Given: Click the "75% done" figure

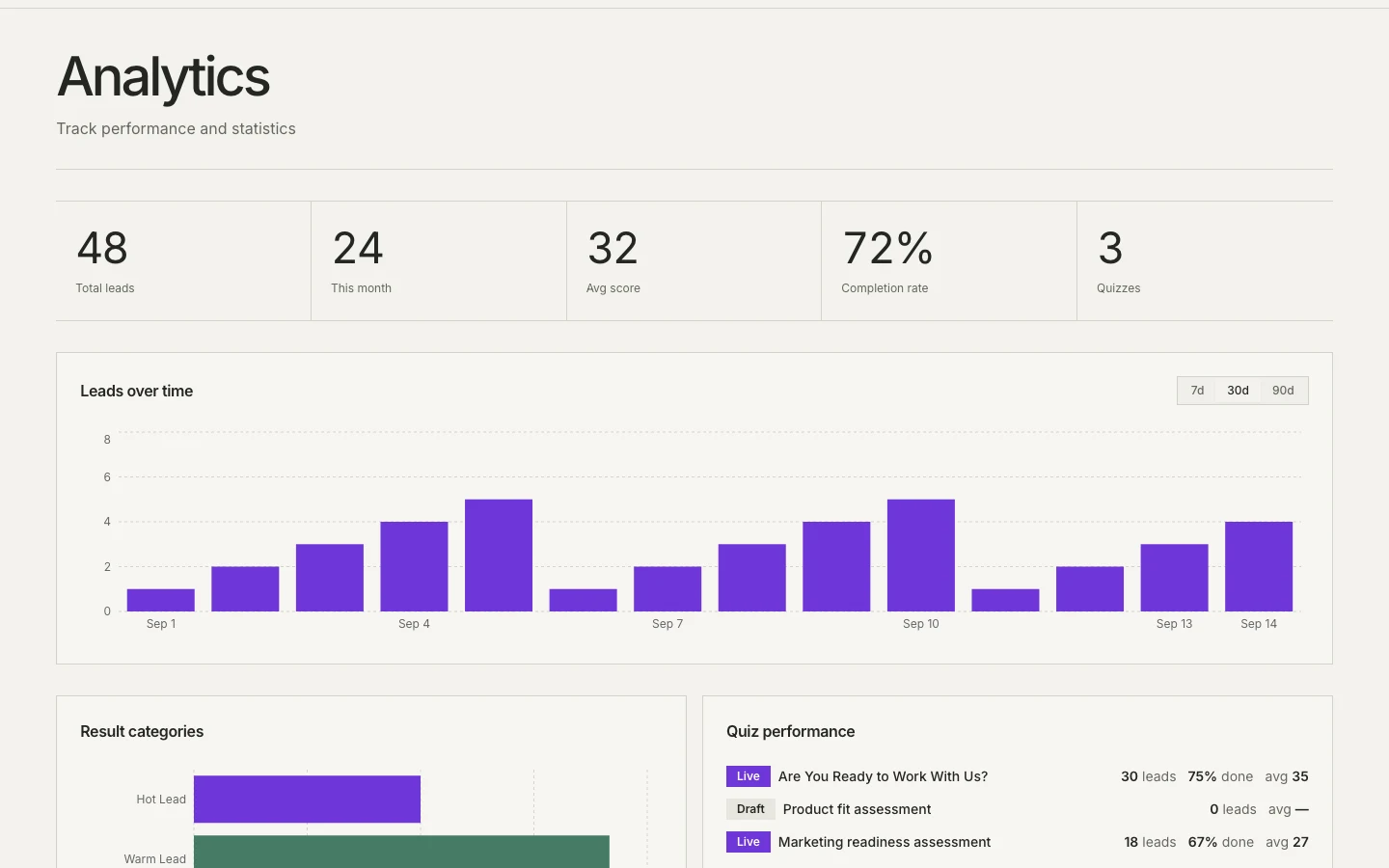Looking at the screenshot, I should click(1220, 776).
